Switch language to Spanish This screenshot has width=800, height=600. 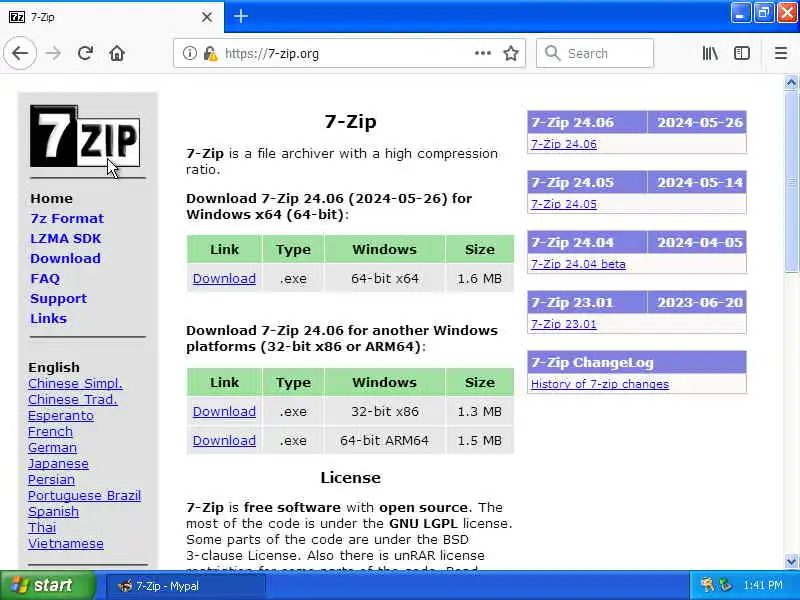(x=53, y=512)
